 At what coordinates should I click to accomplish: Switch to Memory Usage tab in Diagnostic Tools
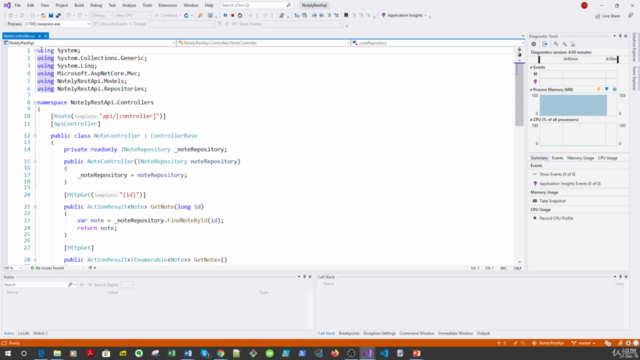pos(580,158)
